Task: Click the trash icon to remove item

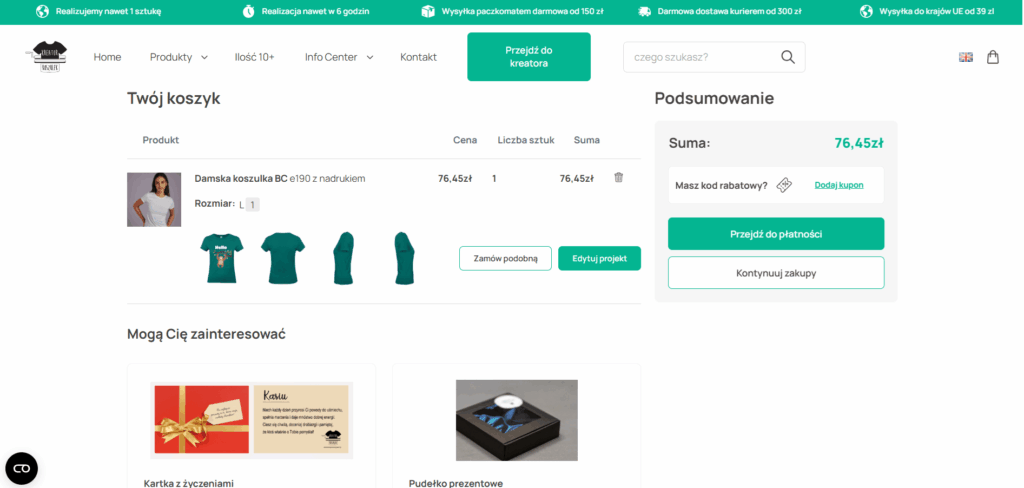Action: coord(618,177)
